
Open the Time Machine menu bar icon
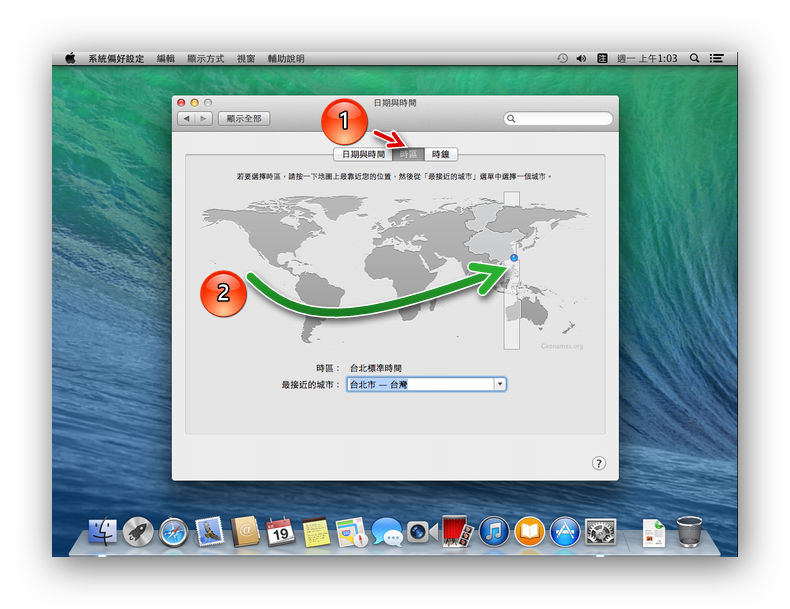coord(562,59)
